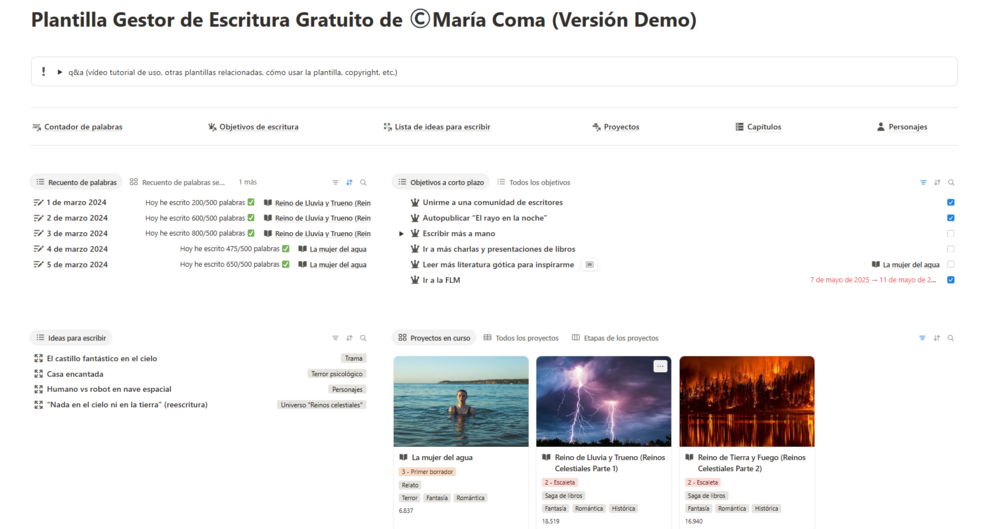The image size is (1005, 529).
Task: Open Contador de palabras link
Action: 78,127
